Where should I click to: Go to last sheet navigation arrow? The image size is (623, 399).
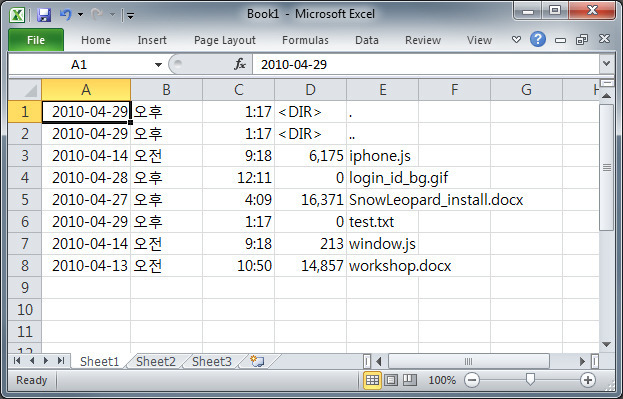[61, 361]
